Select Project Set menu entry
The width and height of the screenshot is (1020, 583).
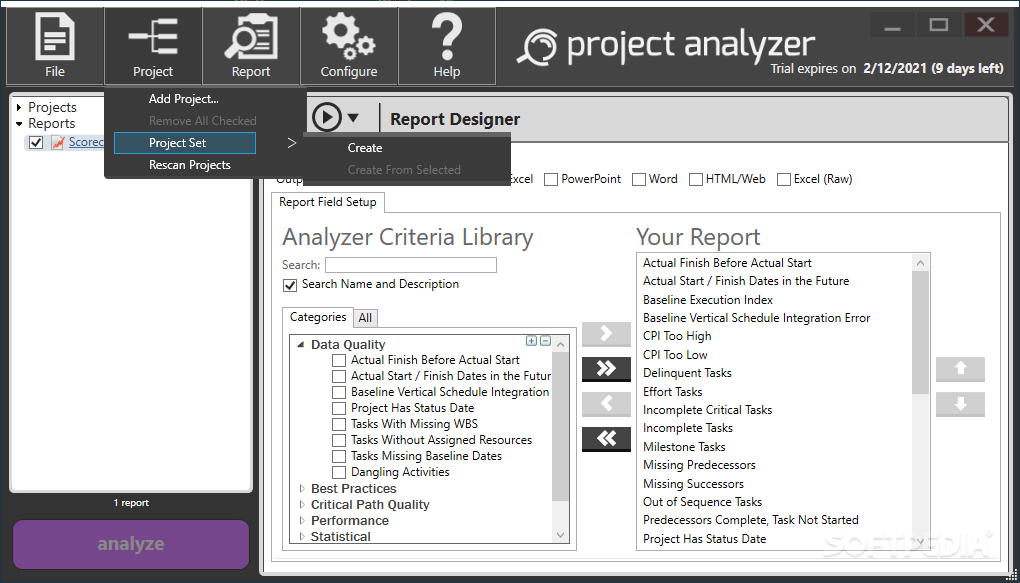[185, 143]
